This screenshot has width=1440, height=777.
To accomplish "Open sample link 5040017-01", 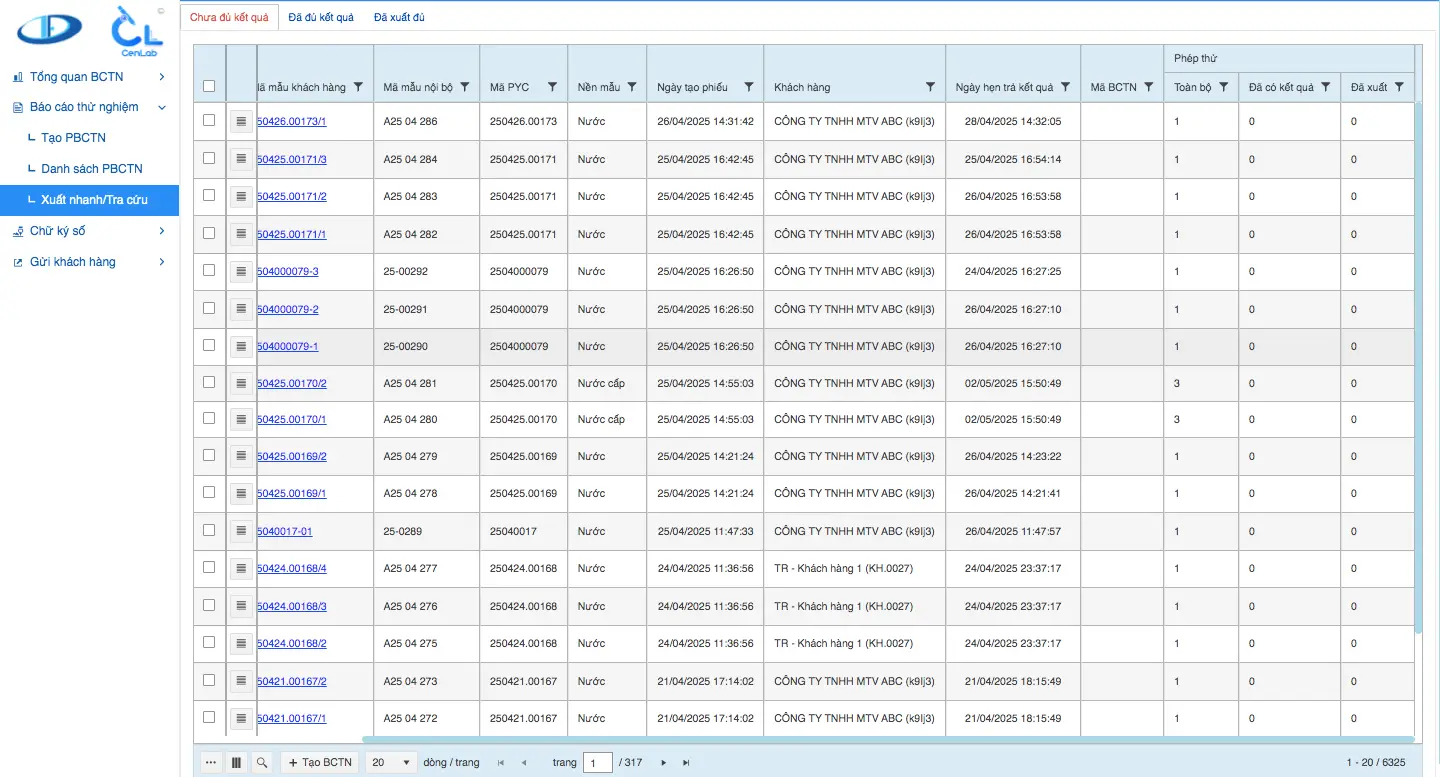I will [x=285, y=531].
